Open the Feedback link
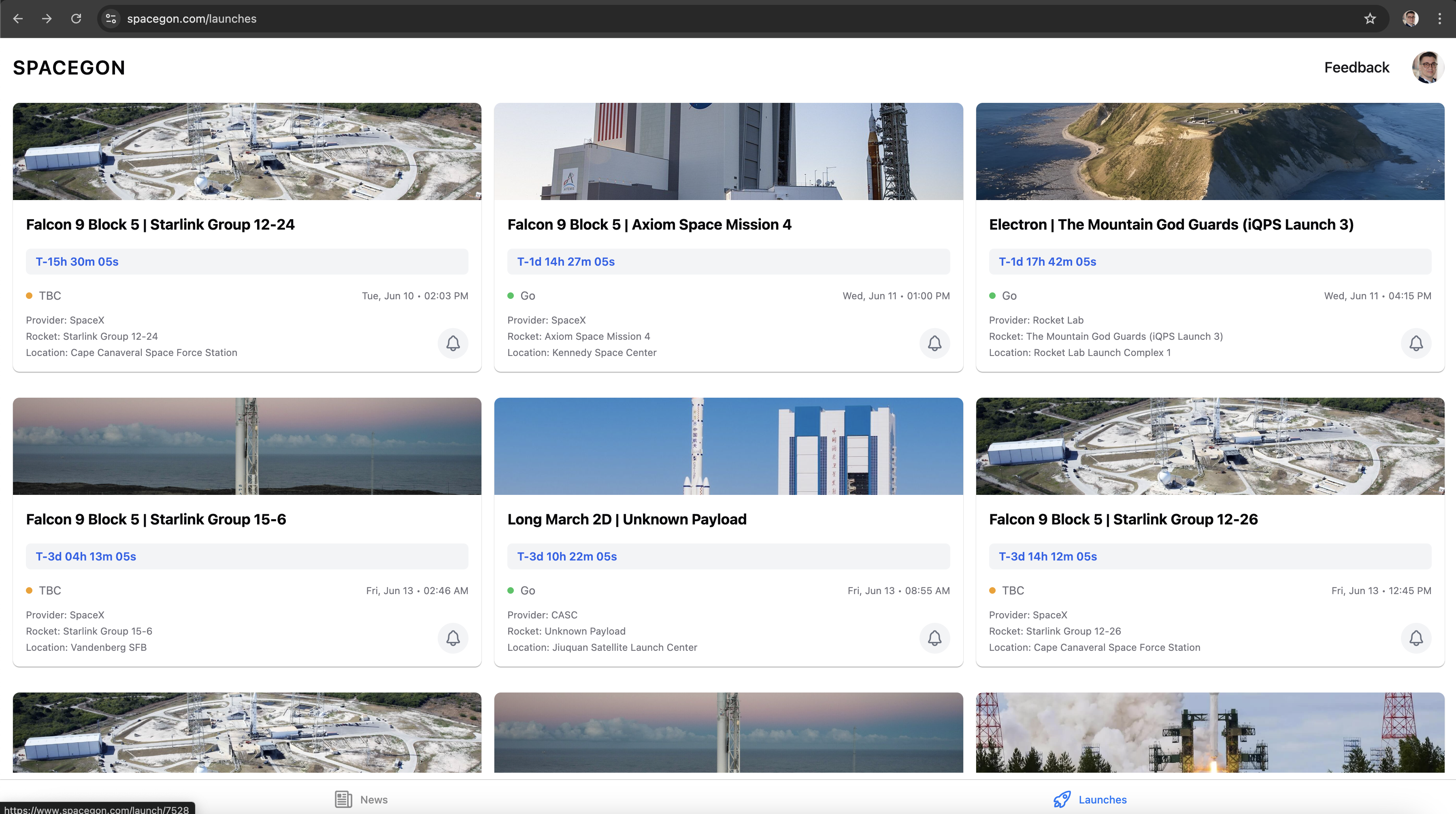1456x814 pixels. 1356,68
